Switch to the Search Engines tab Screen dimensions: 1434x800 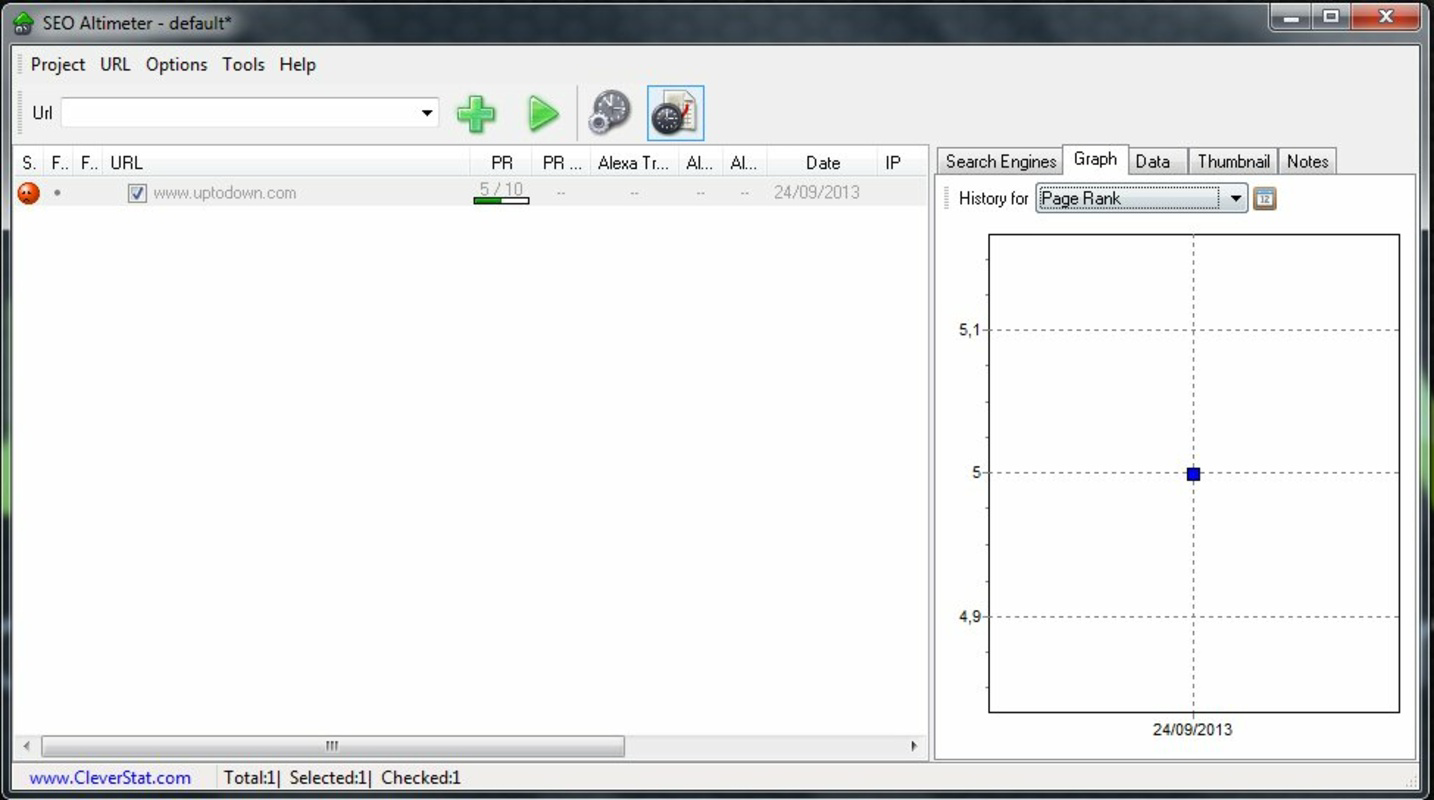pos(1000,161)
